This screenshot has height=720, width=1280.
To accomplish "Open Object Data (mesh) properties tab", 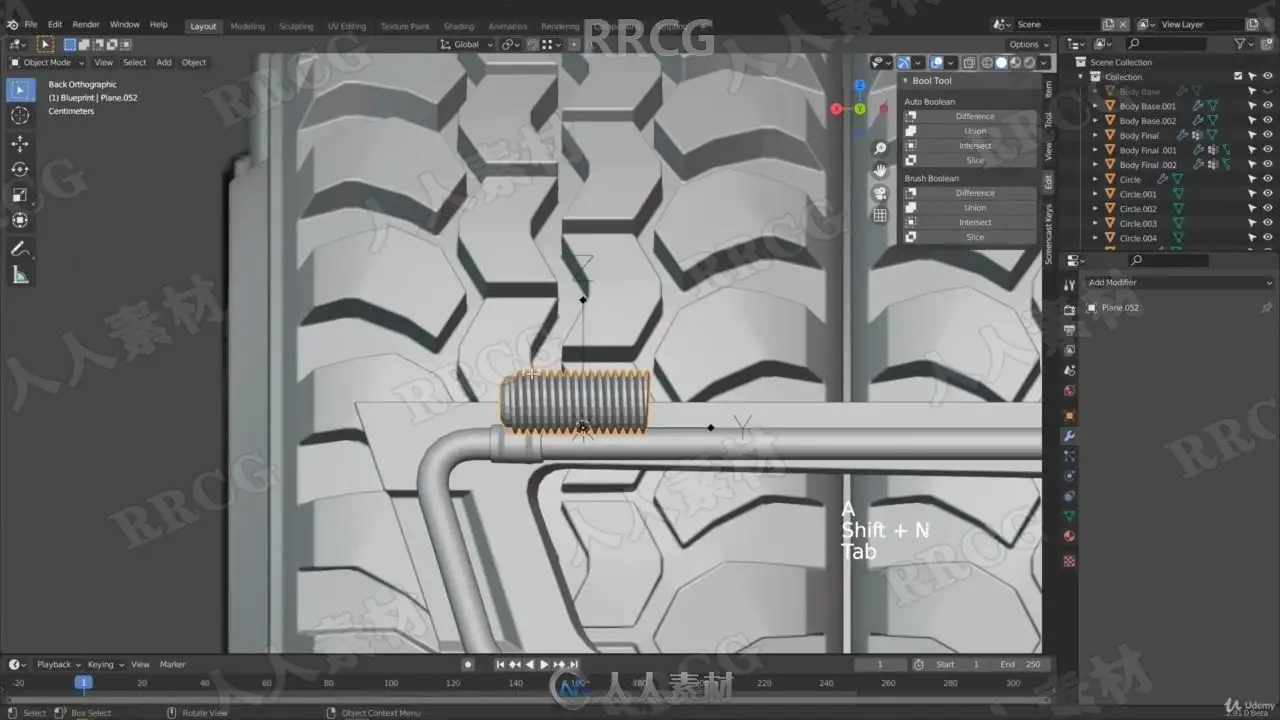I will 1069,516.
